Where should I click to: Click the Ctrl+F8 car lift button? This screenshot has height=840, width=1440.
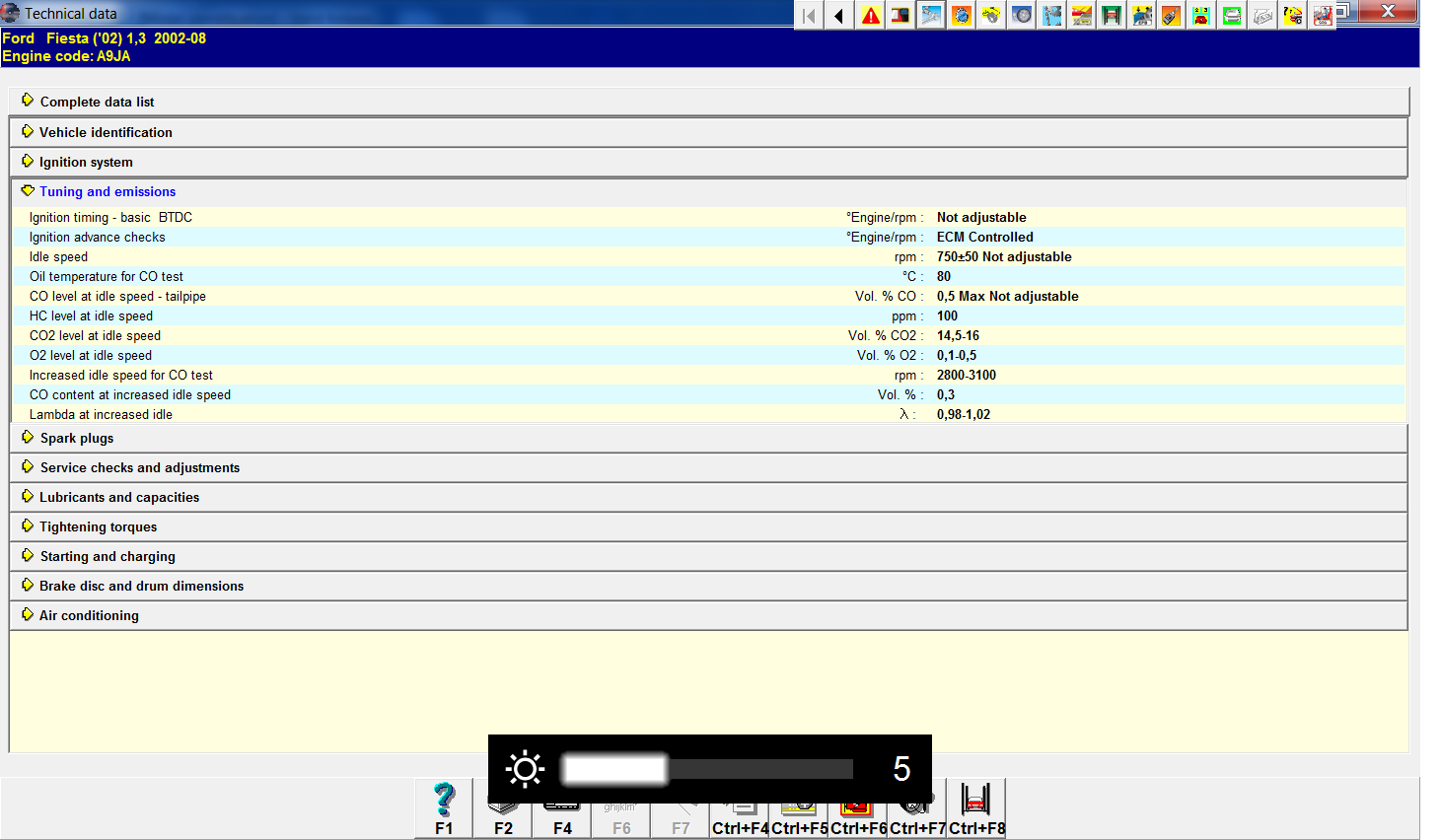[976, 807]
